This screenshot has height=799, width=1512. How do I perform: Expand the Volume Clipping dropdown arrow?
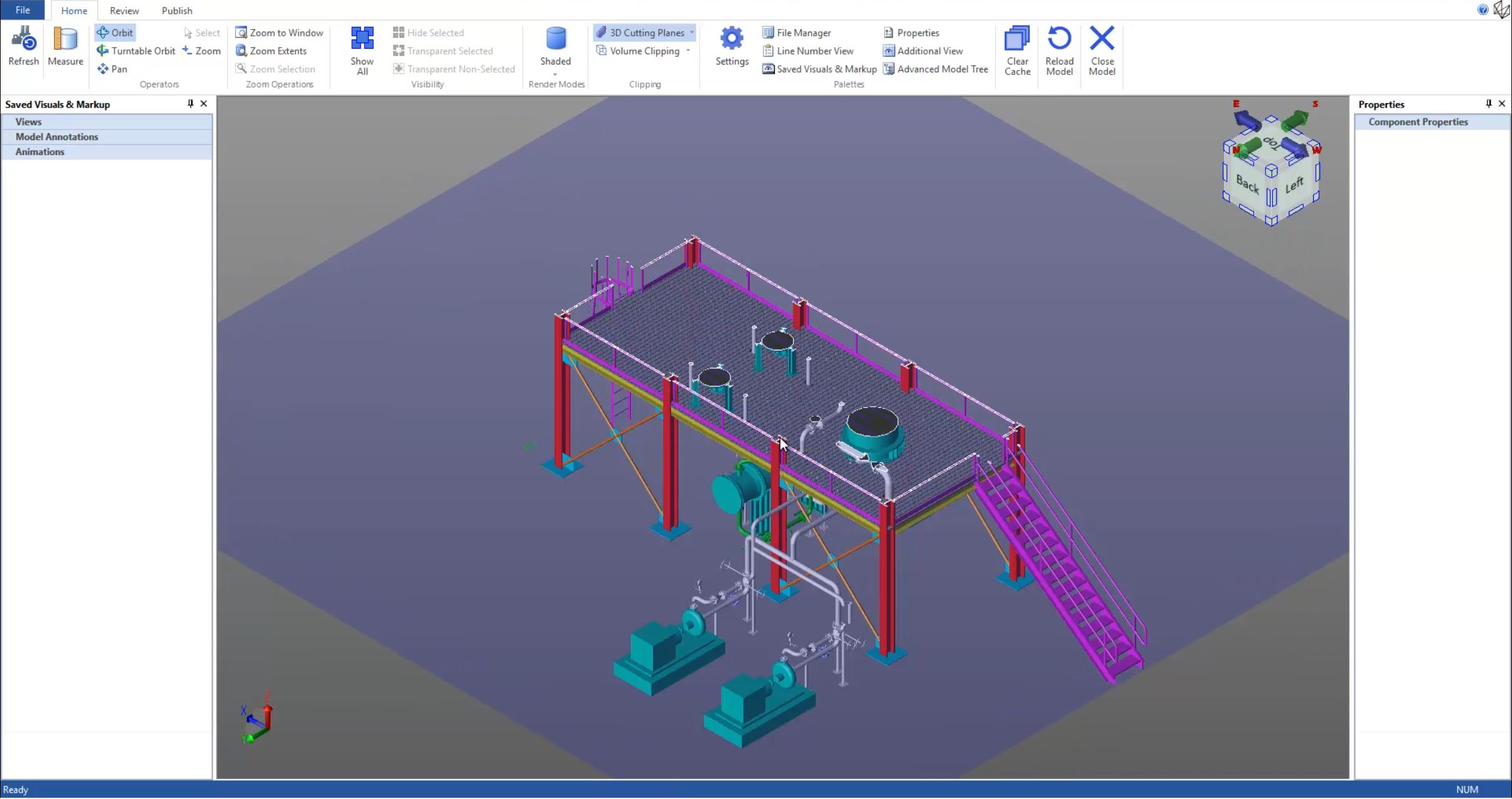pyautogui.click(x=688, y=51)
